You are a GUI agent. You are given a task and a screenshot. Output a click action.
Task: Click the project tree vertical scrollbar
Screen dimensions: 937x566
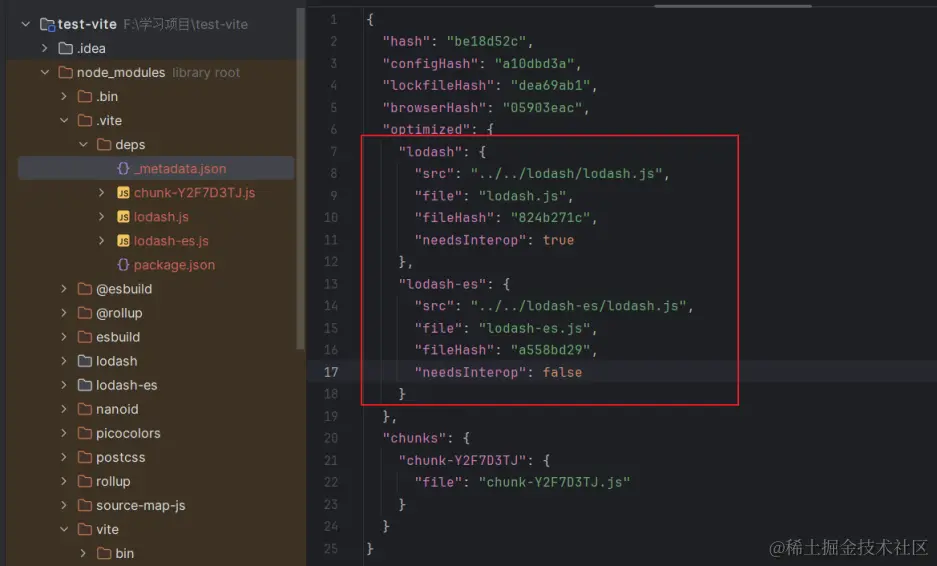click(301, 179)
